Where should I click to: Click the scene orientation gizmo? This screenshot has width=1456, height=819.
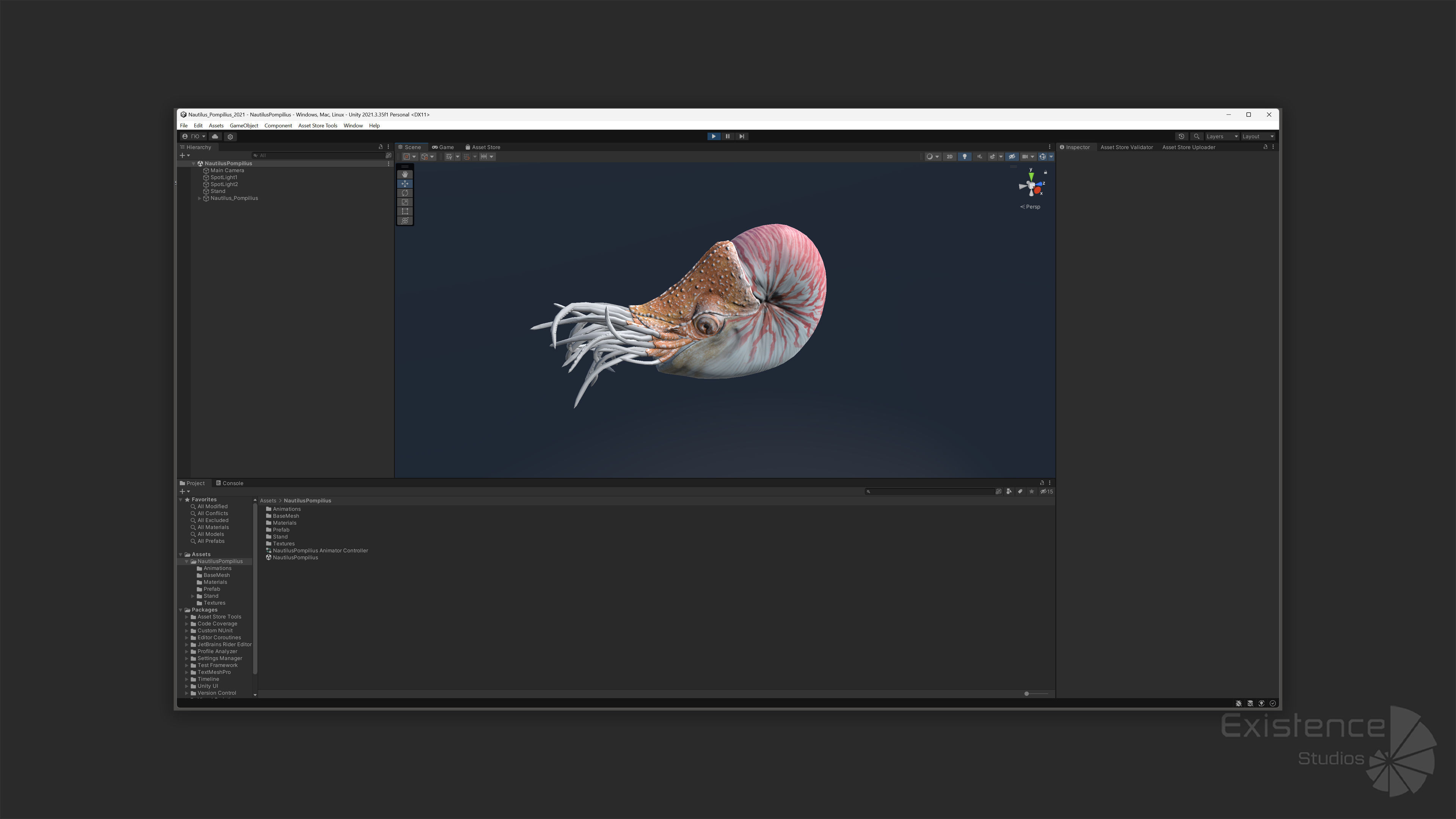(x=1031, y=185)
